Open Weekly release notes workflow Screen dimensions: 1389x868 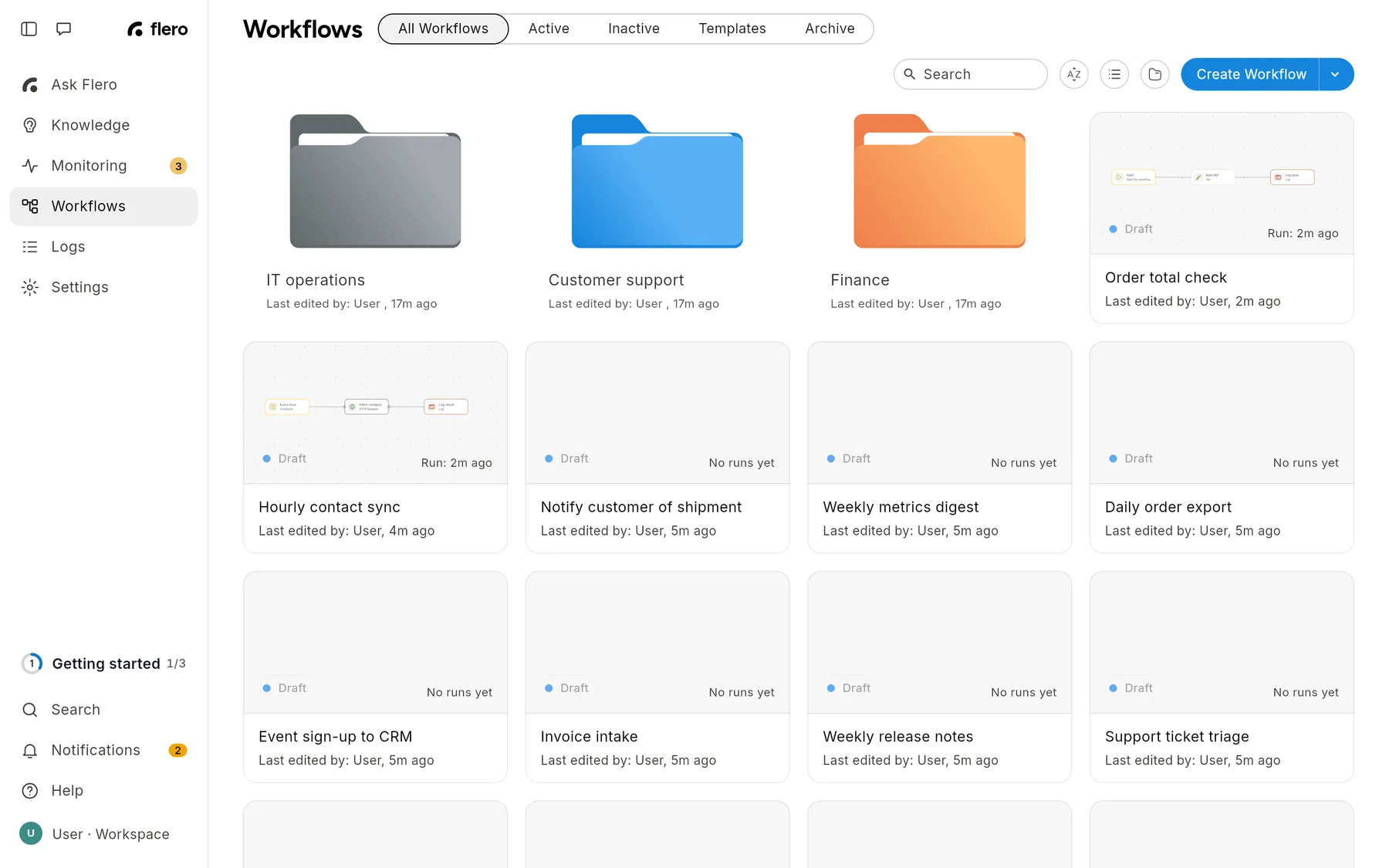[x=939, y=677]
